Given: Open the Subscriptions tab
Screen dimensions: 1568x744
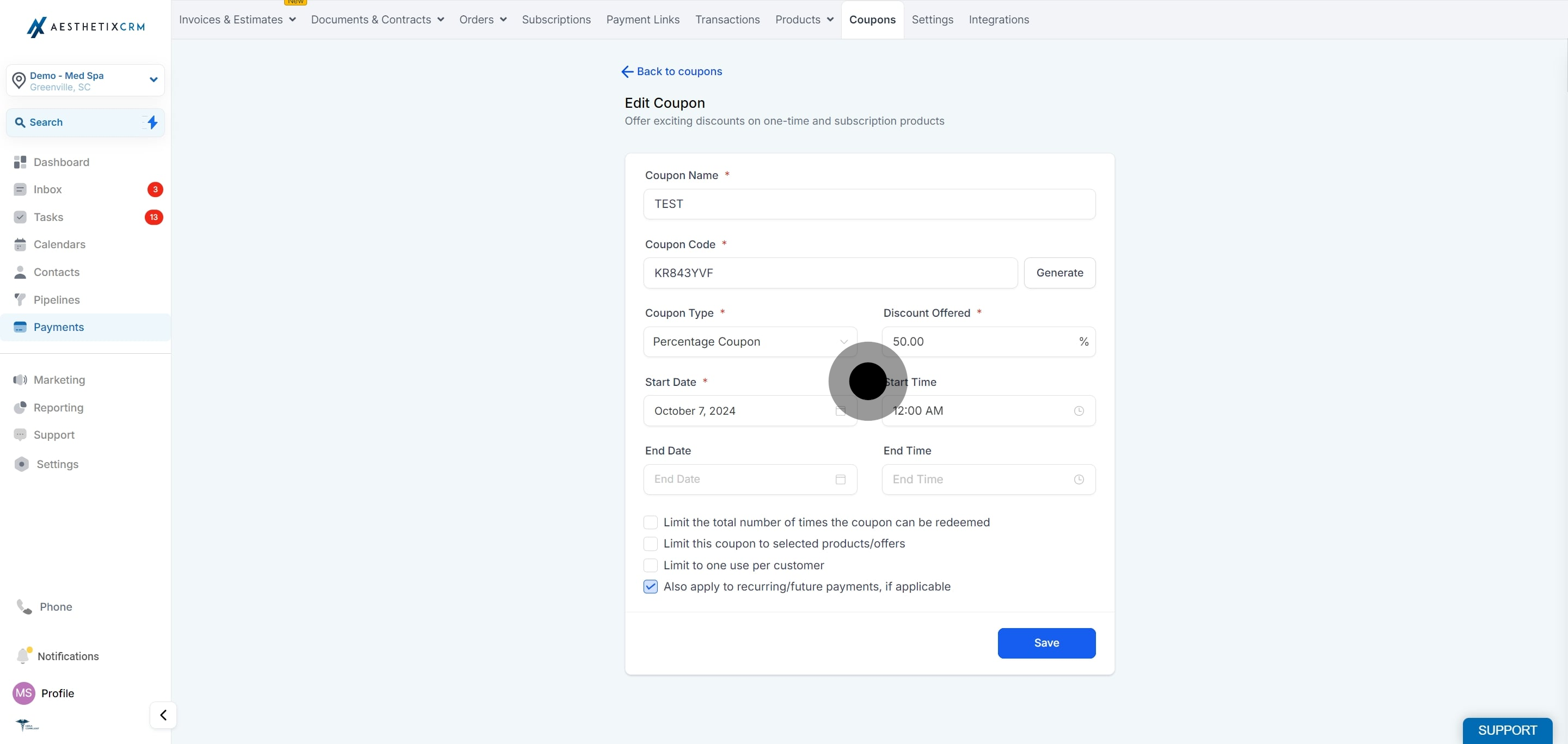Looking at the screenshot, I should coord(556,20).
